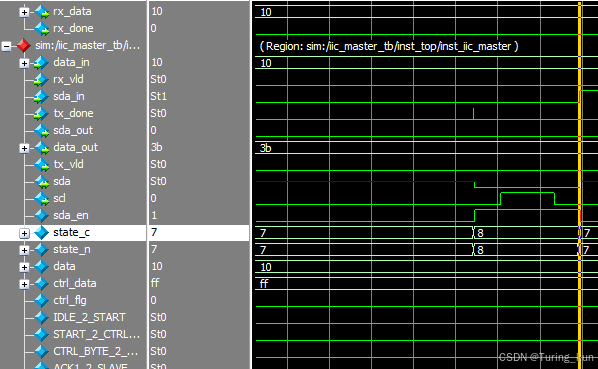This screenshot has height=369, width=598.
Task: Select the rx_done signal name
Action: pyautogui.click(x=73, y=28)
